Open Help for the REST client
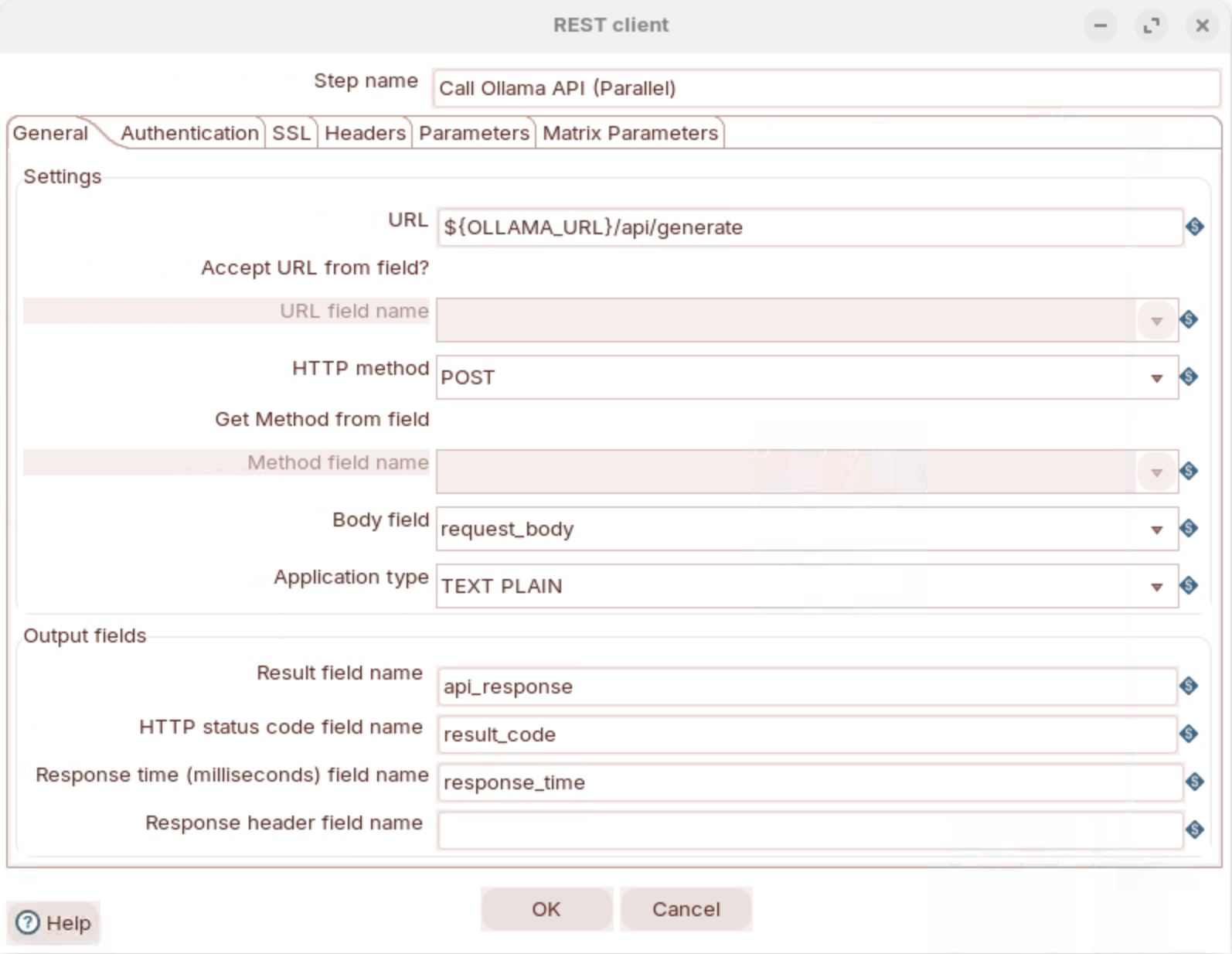The height and width of the screenshot is (954, 1232). click(x=54, y=922)
